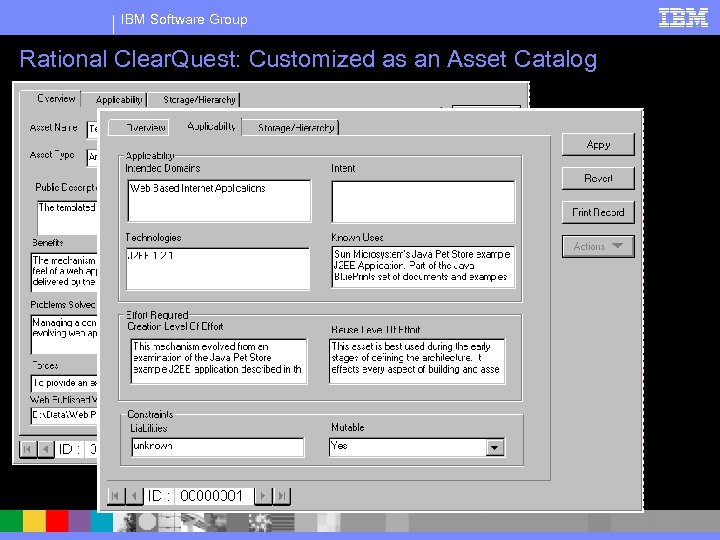Screen dimensions: 720x540
Task: Go to previous record in front window
Action: (134, 496)
